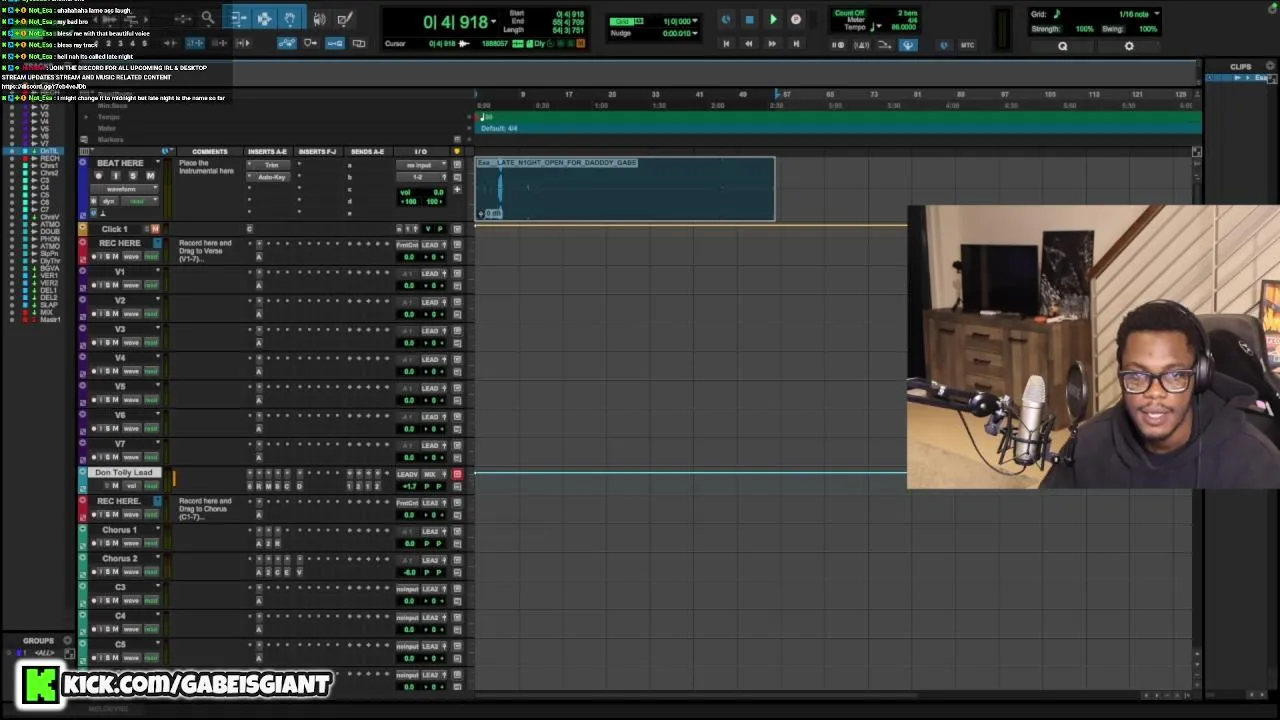Click the GROUPS panel header
The image size is (1280, 720).
(38, 641)
